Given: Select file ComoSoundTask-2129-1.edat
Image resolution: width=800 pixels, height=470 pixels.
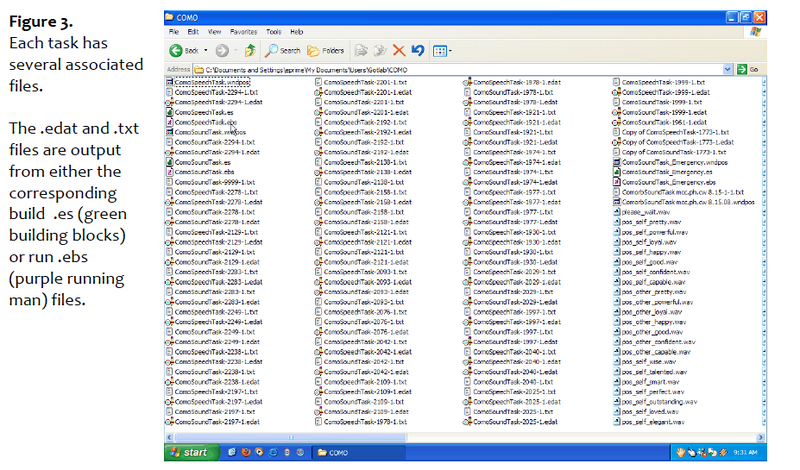Looking at the screenshot, I should (213, 262).
